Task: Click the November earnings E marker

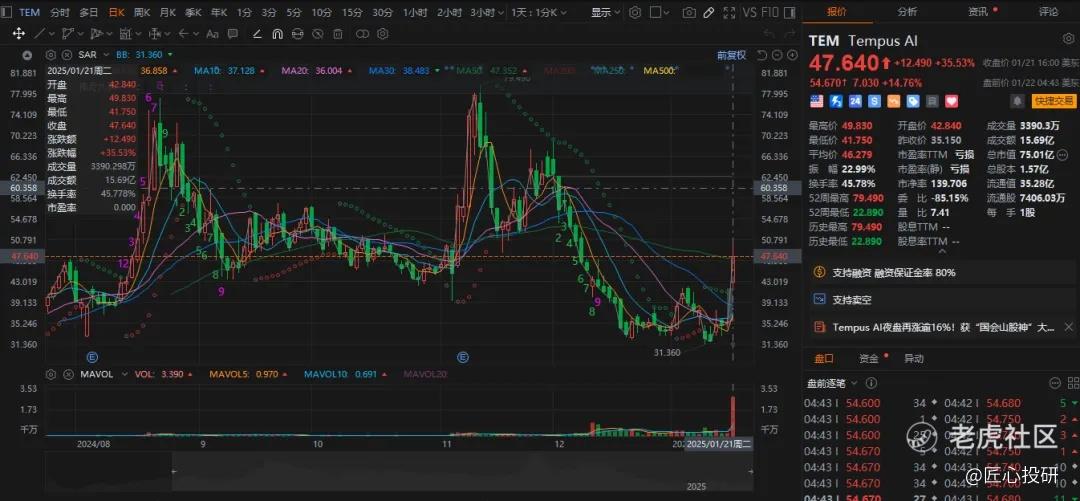Action: (463, 356)
